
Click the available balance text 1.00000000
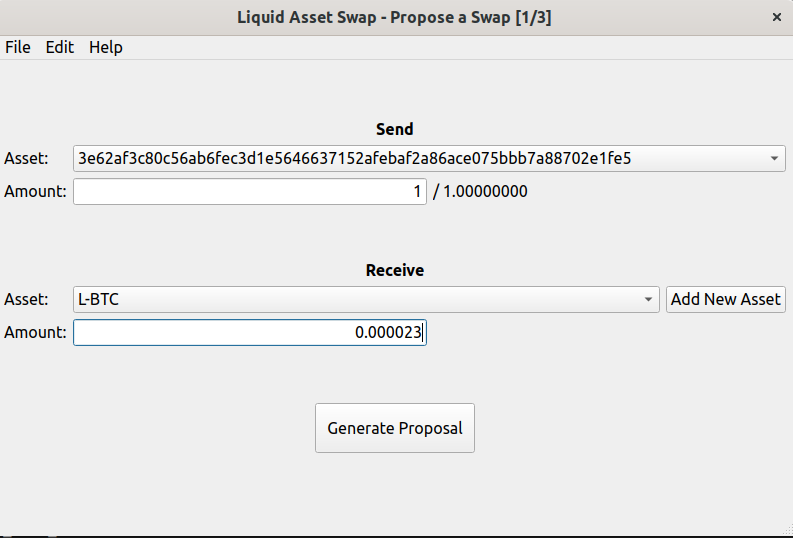(485, 191)
